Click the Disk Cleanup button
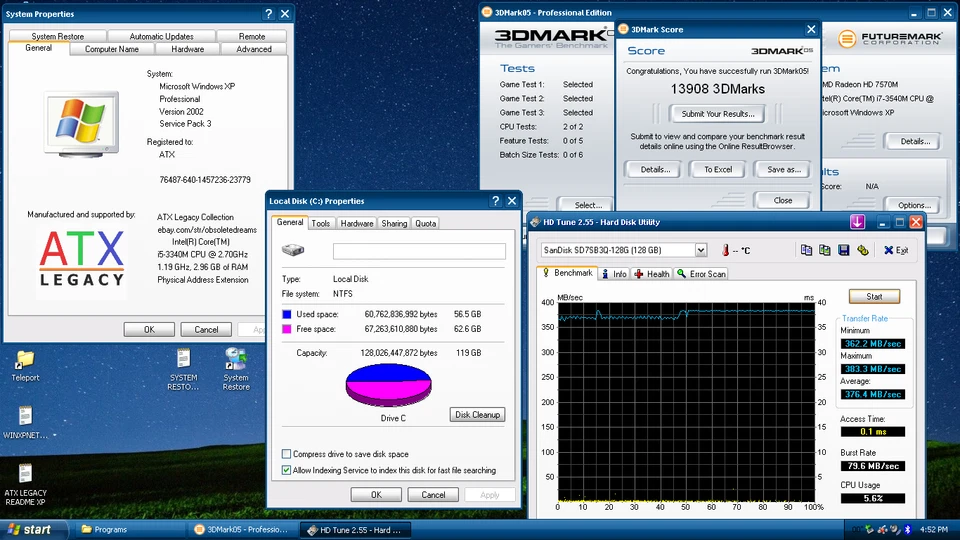Screen dimensions: 960x540 click(x=478, y=414)
